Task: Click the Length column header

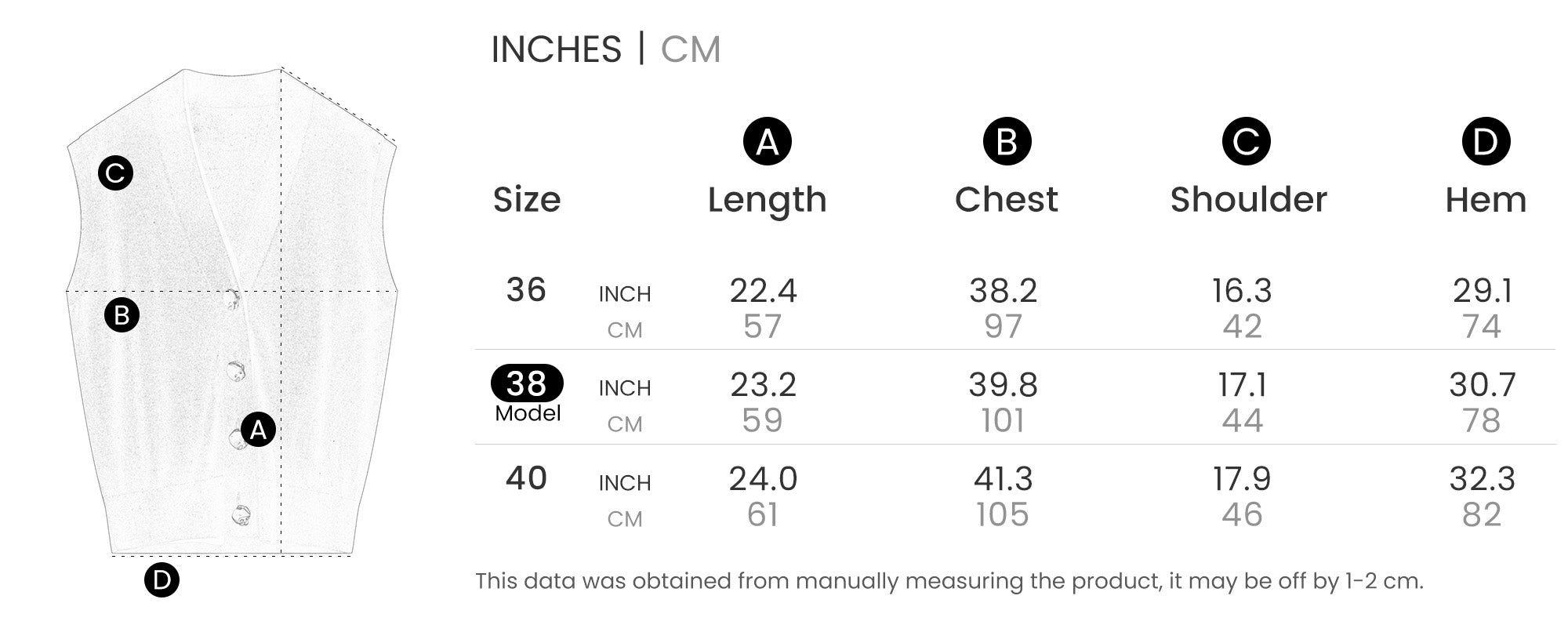Action: 767,200
